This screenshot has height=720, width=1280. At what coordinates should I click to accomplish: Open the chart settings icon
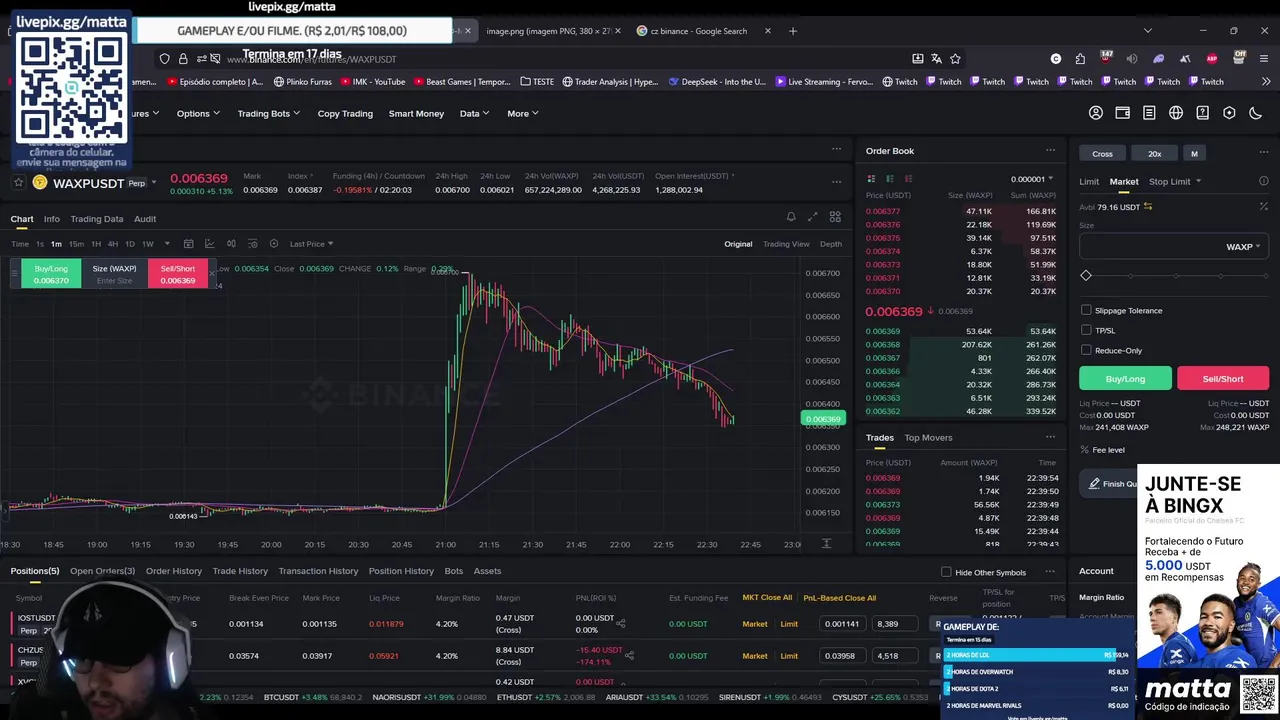pos(274,244)
